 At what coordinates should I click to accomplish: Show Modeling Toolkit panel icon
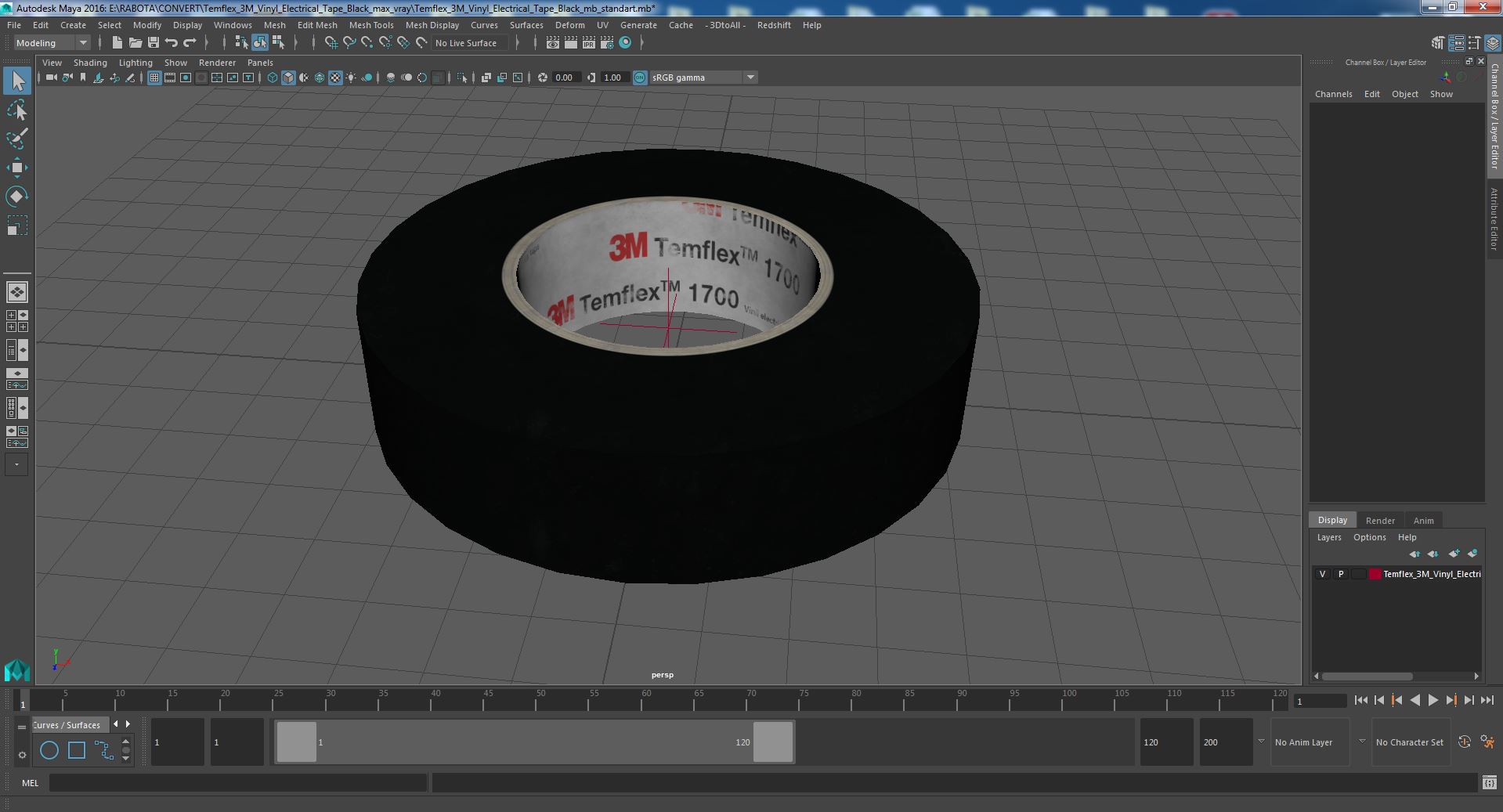point(1438,43)
